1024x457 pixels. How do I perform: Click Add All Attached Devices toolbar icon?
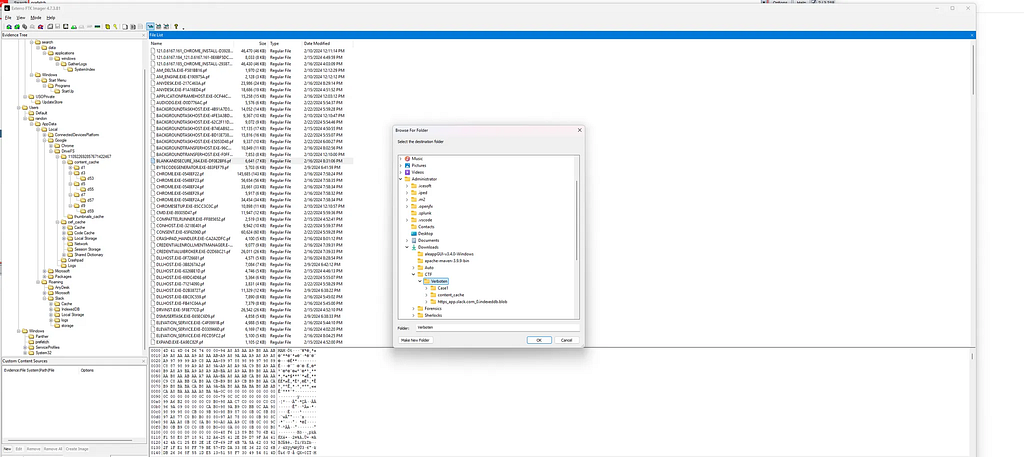coord(17,27)
